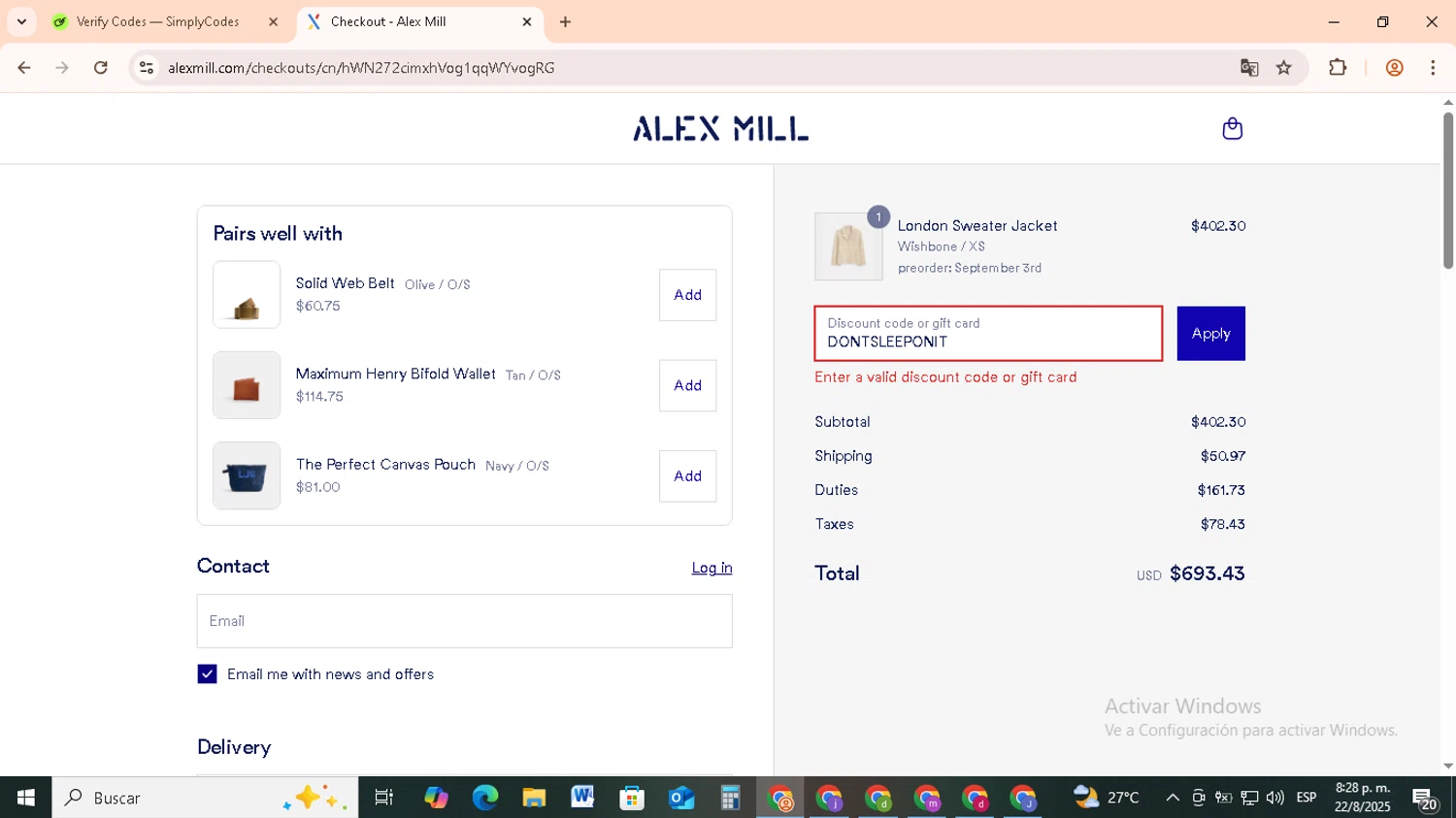
Task: Click the Taxes amount $78.43
Action: (1222, 524)
